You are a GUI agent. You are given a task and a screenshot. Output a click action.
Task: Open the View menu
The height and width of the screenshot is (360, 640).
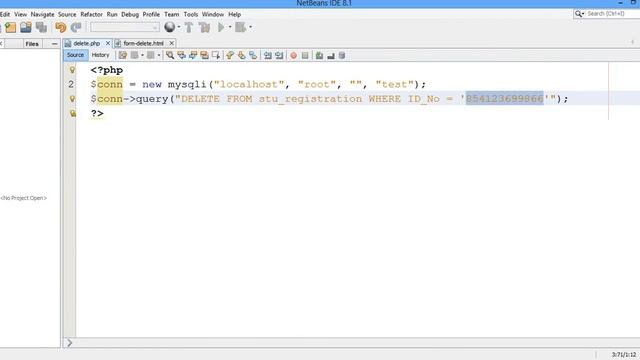tap(20, 14)
